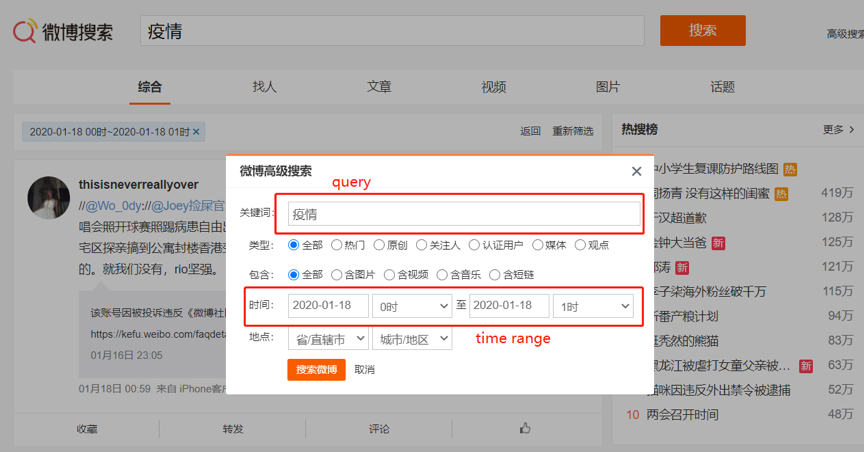Open the start hour 0时 dropdown
Viewport: 864px width, 452px height.
click(x=412, y=306)
